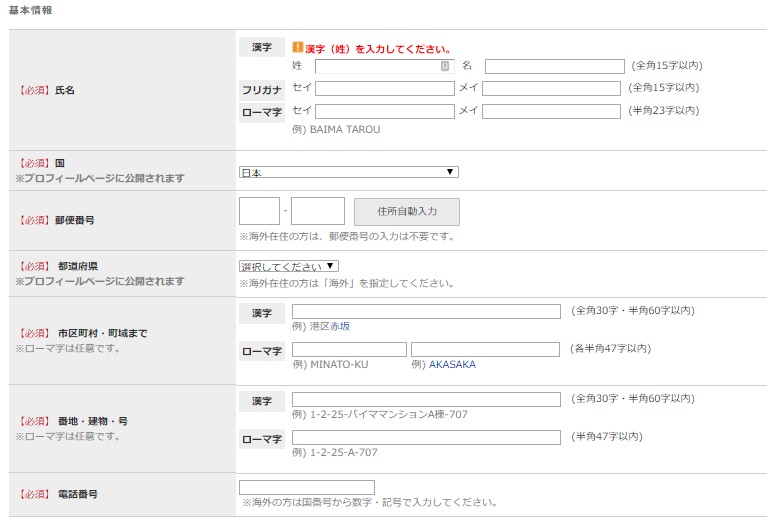The width and height of the screenshot is (771, 523).
Task: Click the first 郵便番号 postal code box
Action: coord(259,211)
